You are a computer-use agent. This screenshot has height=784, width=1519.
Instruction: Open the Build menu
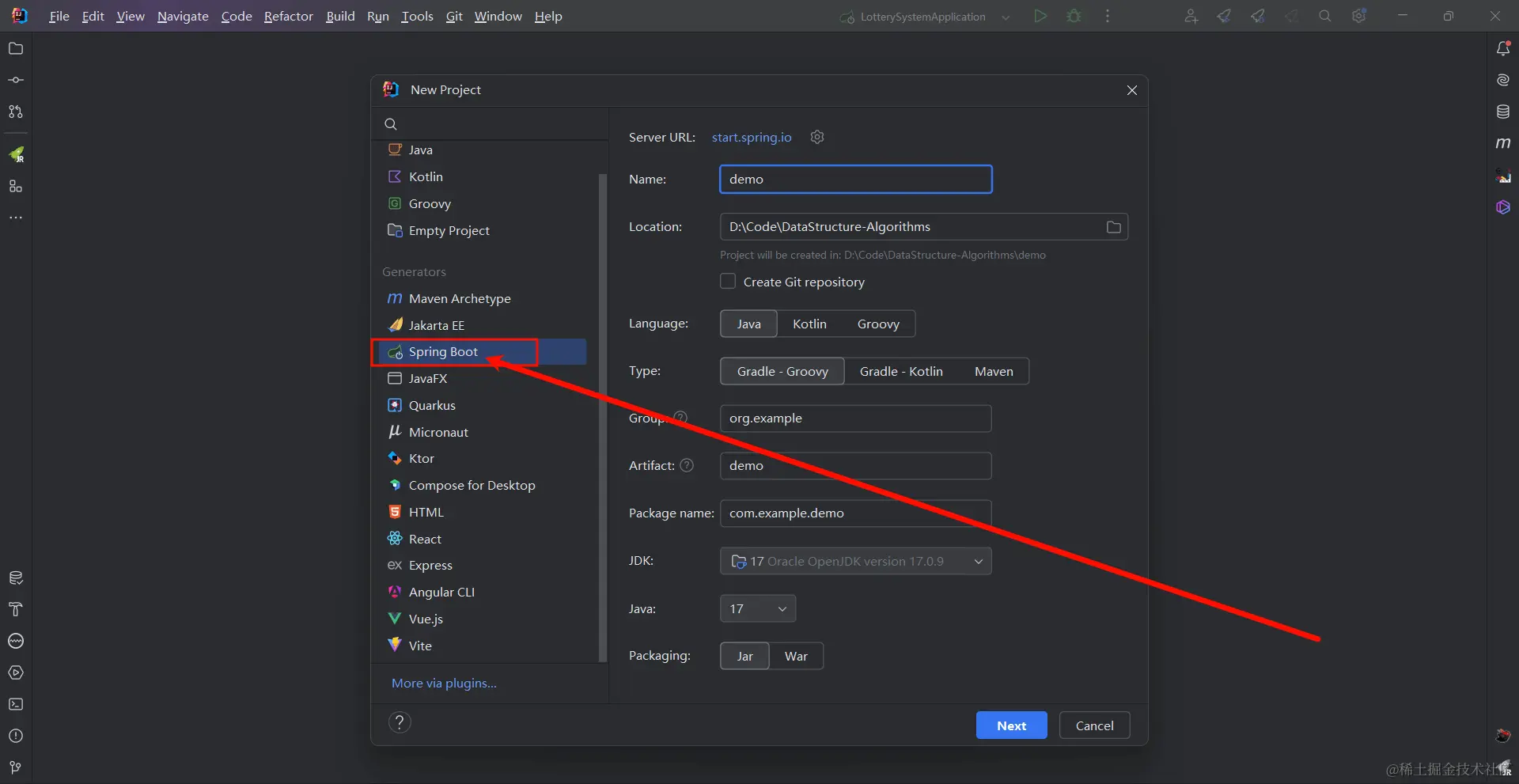tap(340, 16)
